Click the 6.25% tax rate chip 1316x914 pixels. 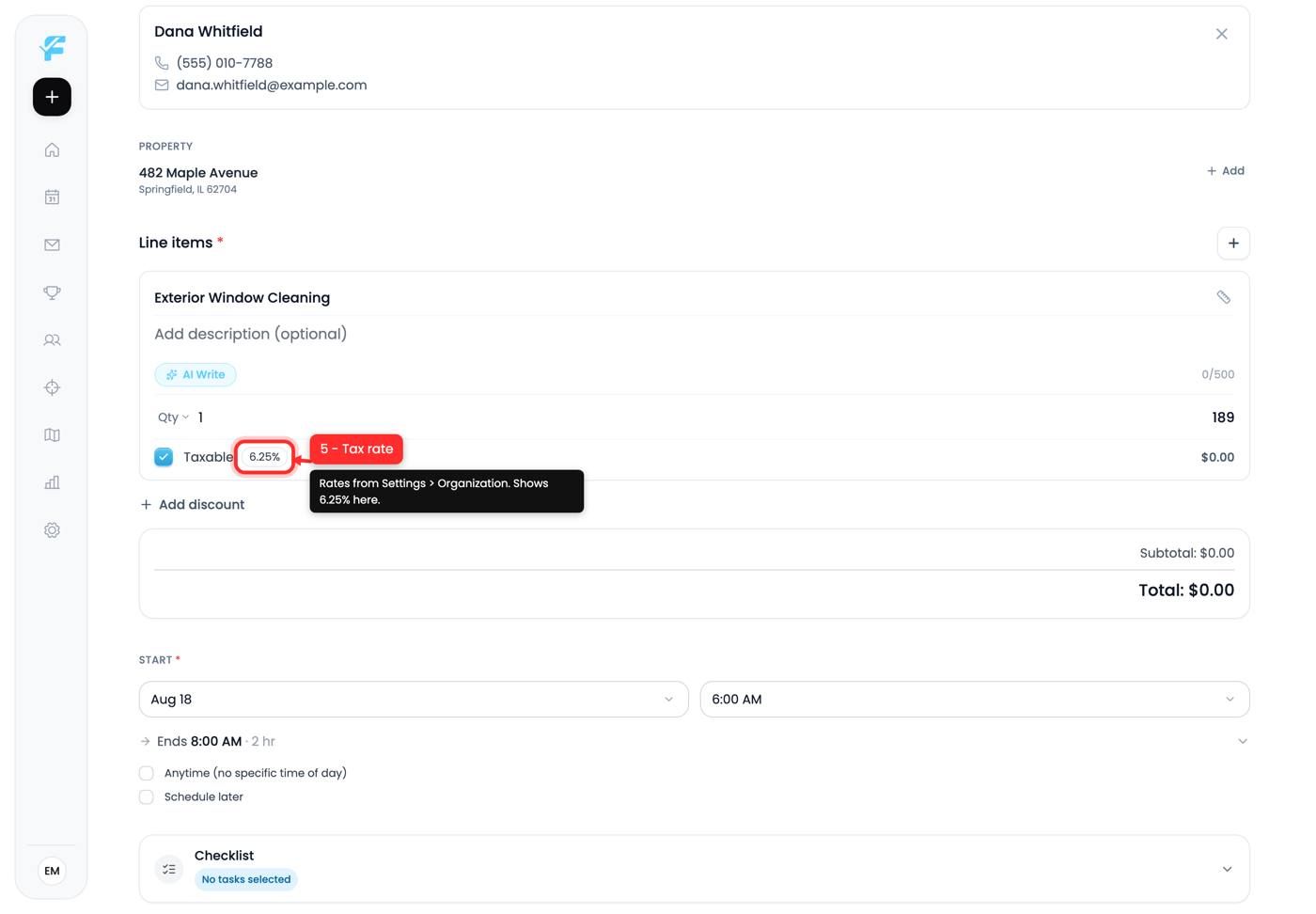click(x=264, y=457)
